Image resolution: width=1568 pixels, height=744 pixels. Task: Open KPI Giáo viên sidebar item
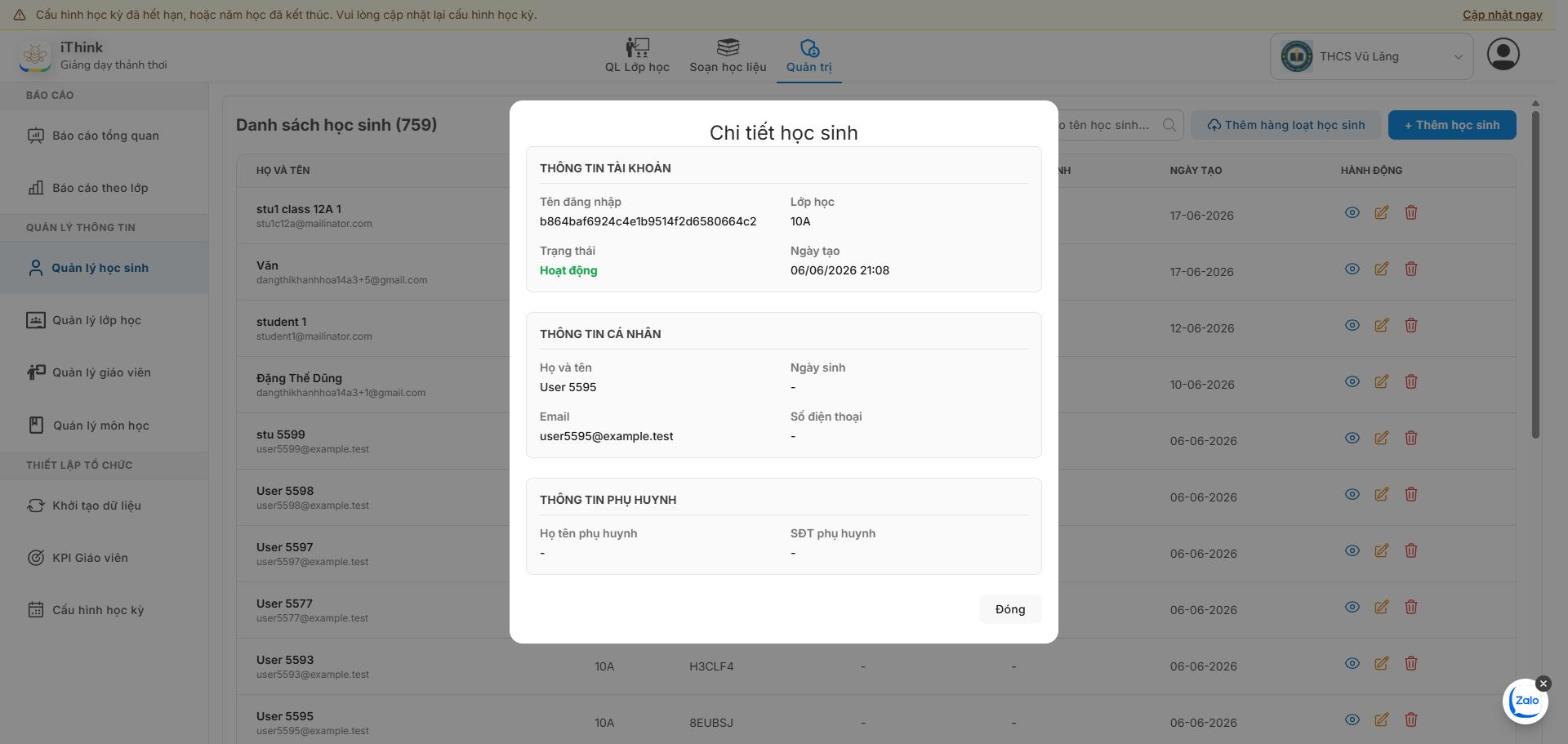[104, 558]
